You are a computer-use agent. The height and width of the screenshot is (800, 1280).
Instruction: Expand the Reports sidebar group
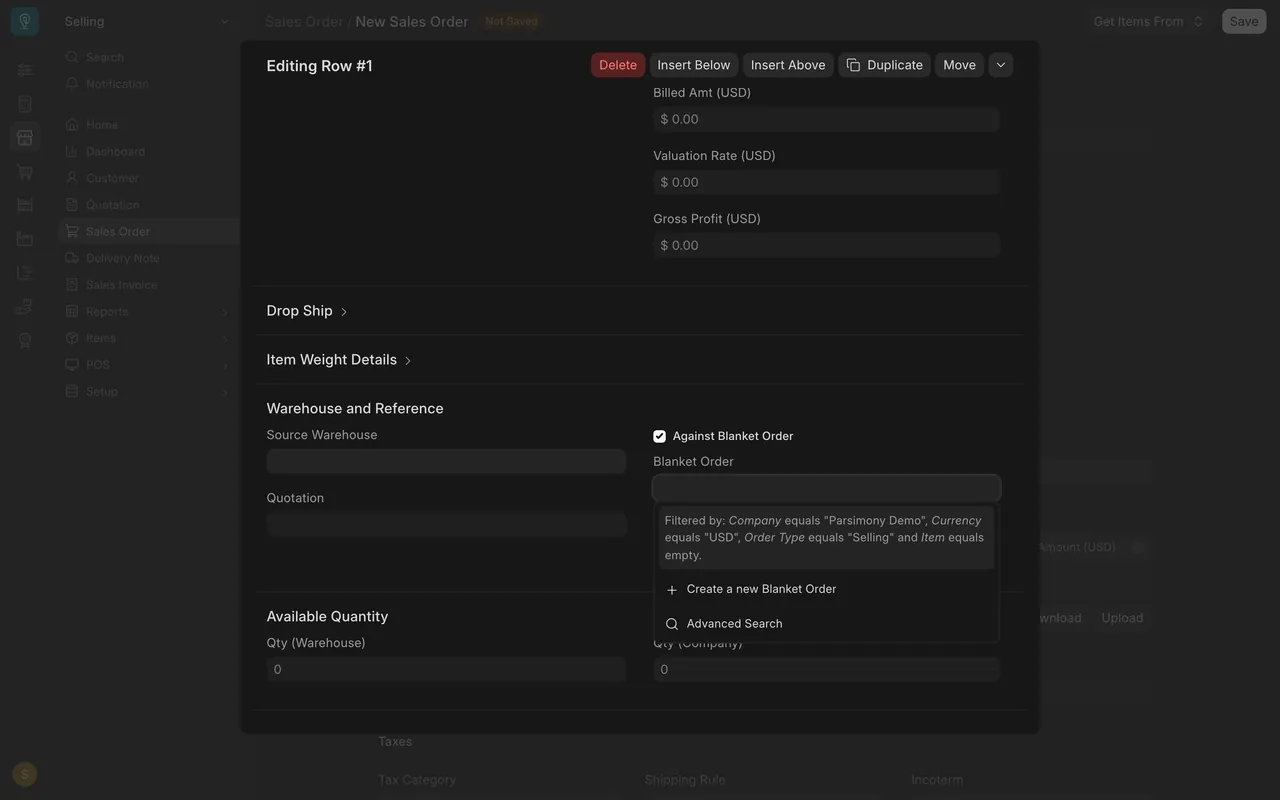148,312
